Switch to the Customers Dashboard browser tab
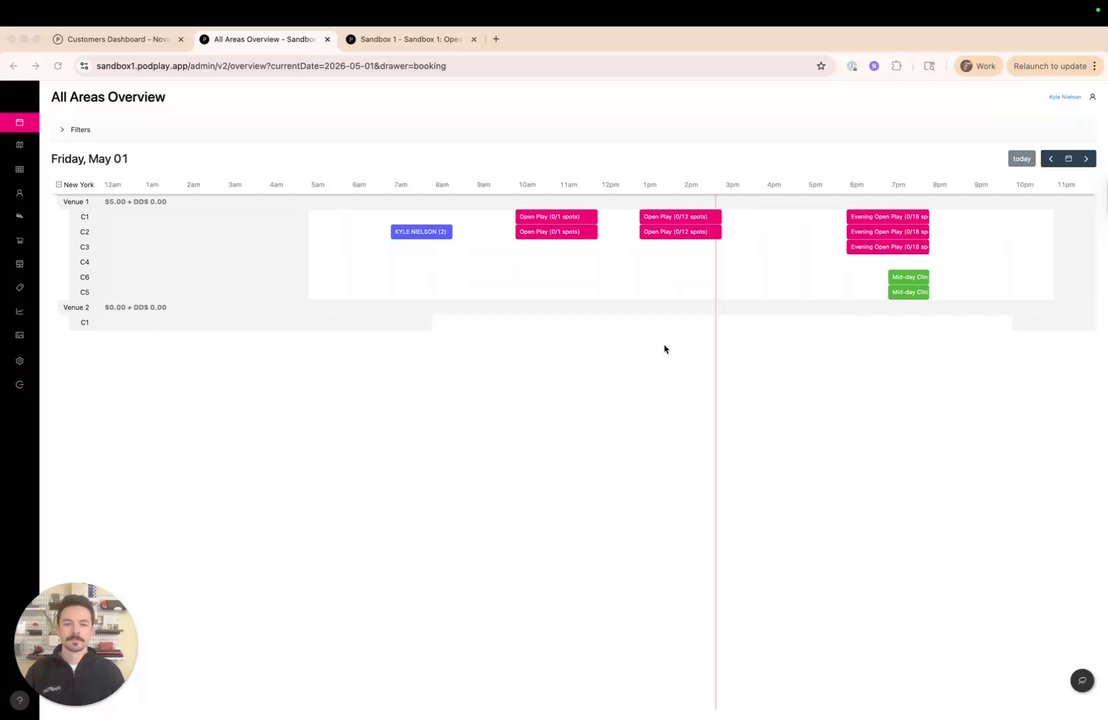Screen dimensions: 1108x720 tap(117, 40)
